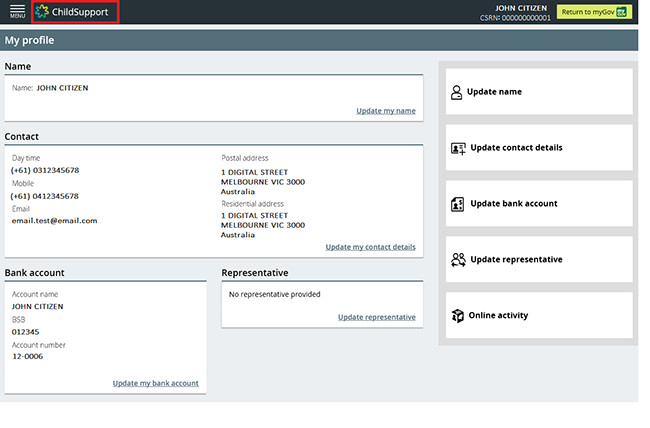The image size is (650, 428).
Task: Click the email.test@email.com address
Action: (54, 220)
